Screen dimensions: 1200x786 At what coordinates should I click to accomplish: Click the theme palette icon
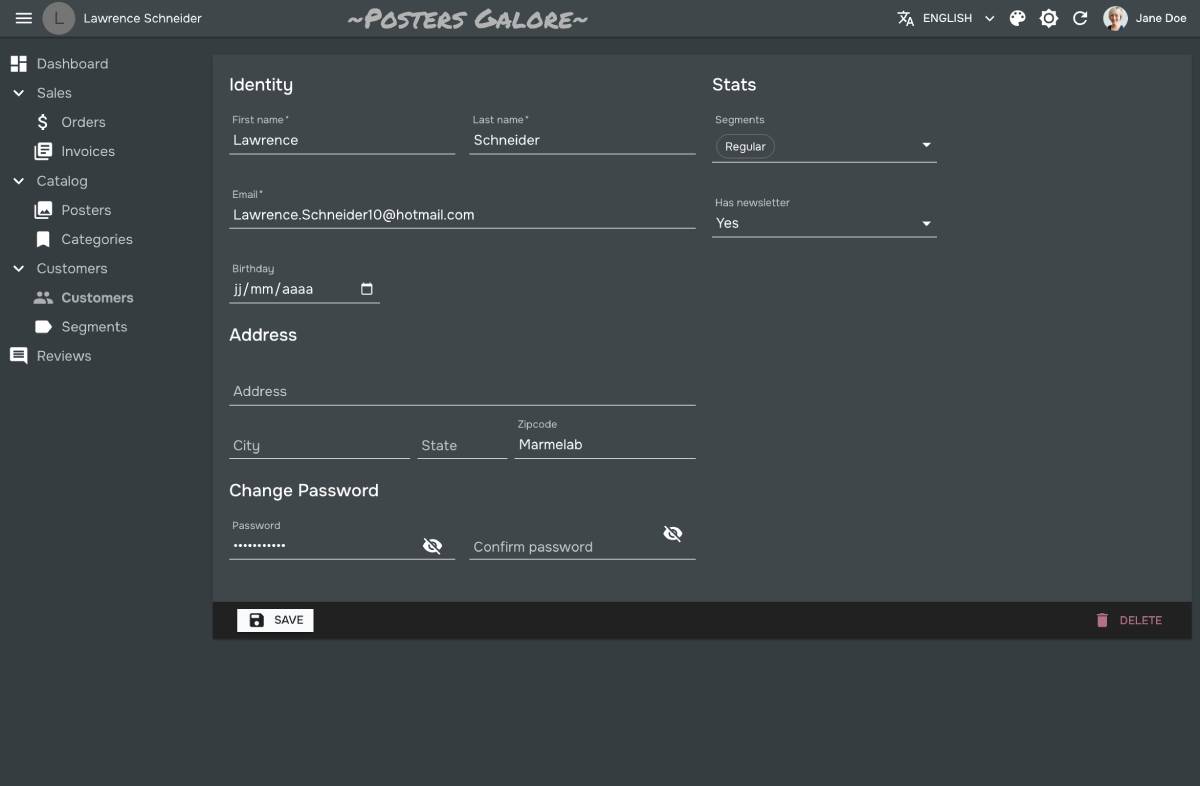pyautogui.click(x=1017, y=18)
